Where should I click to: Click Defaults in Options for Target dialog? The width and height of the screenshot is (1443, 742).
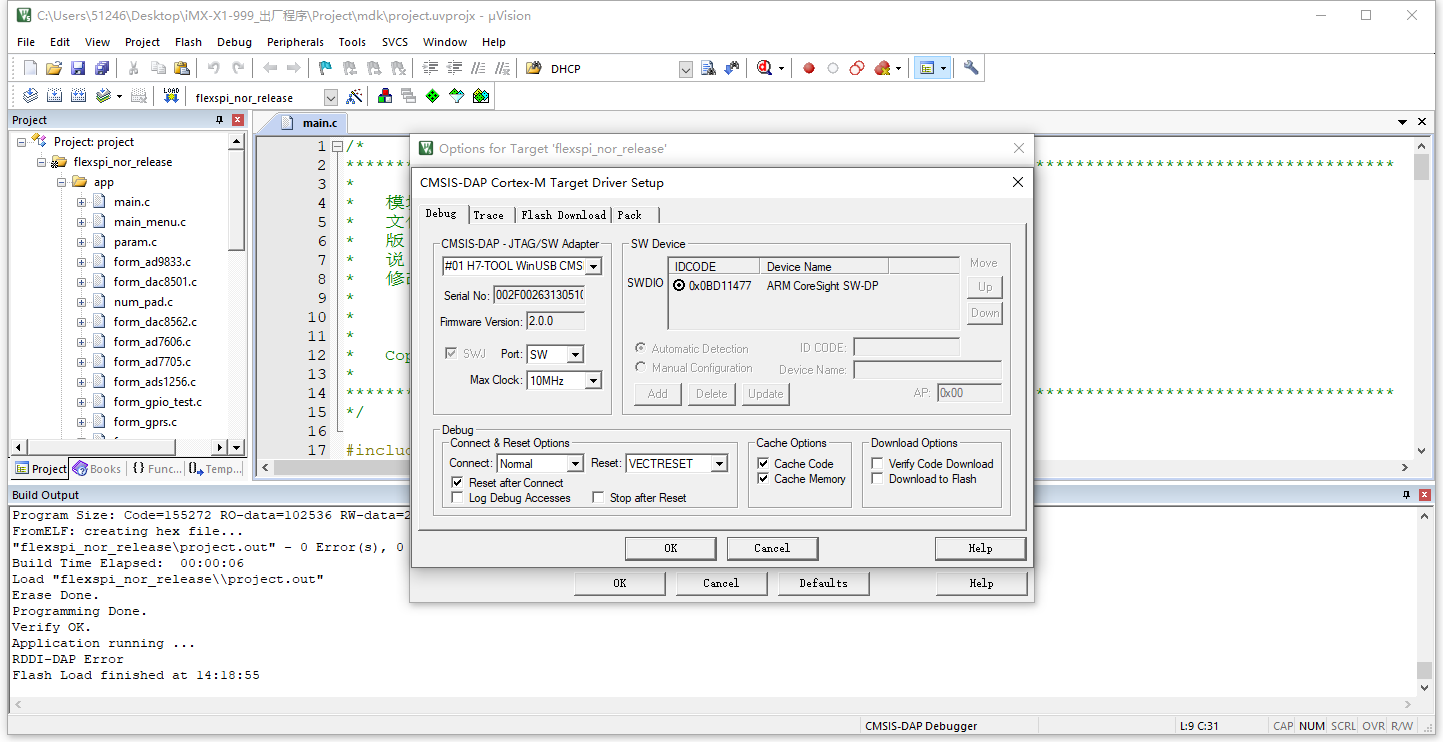[x=823, y=583]
